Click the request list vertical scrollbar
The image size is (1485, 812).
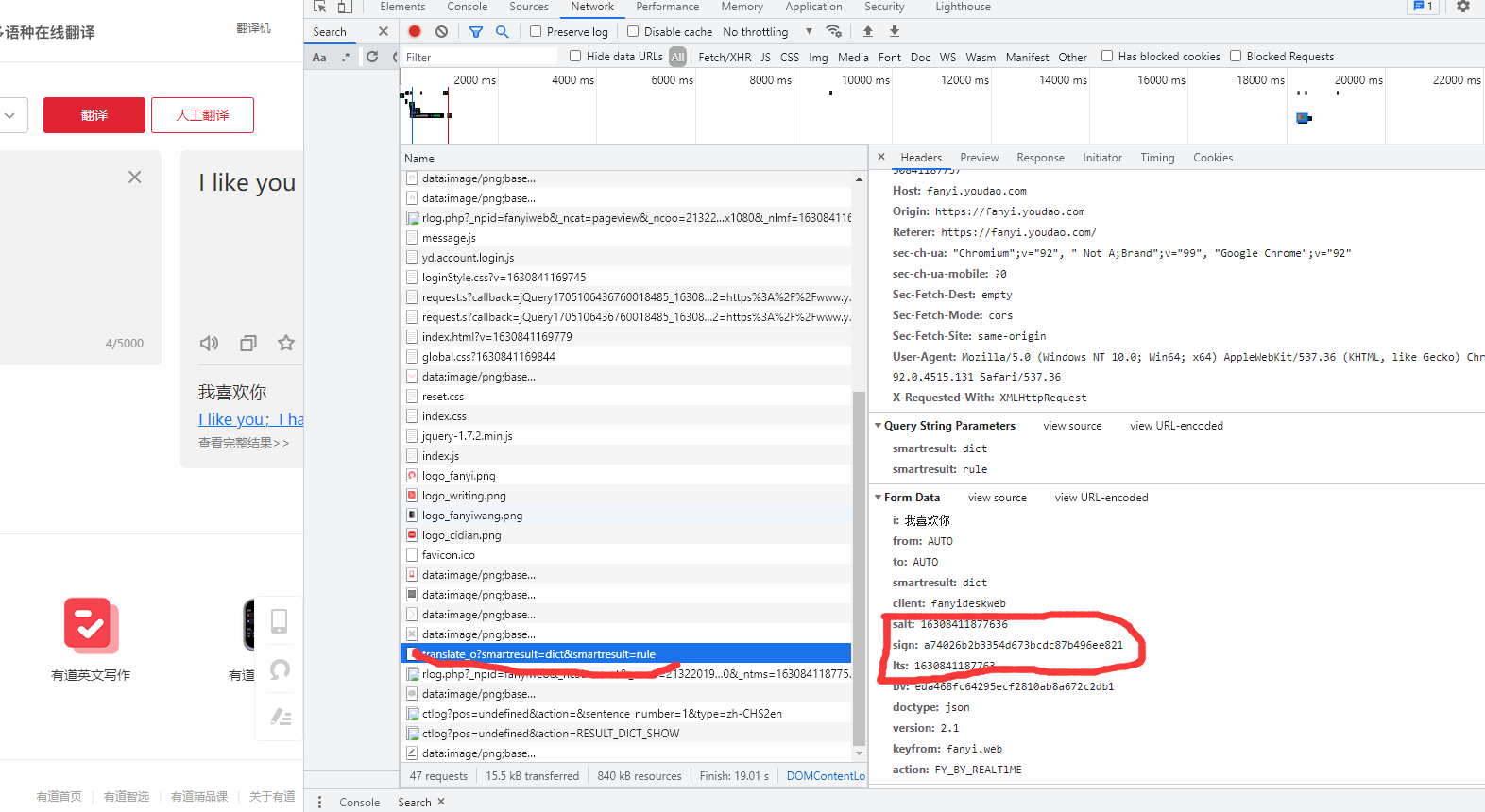click(859, 567)
